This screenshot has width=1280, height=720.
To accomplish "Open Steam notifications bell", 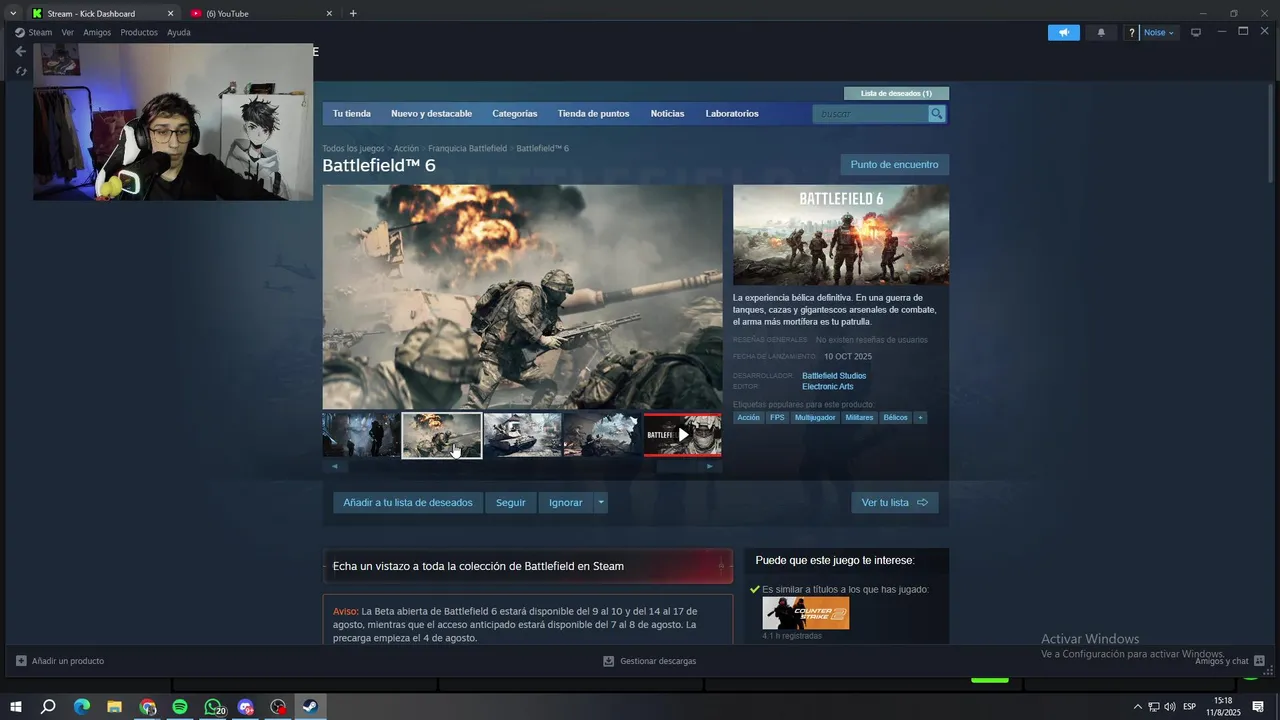I will 1101,33.
